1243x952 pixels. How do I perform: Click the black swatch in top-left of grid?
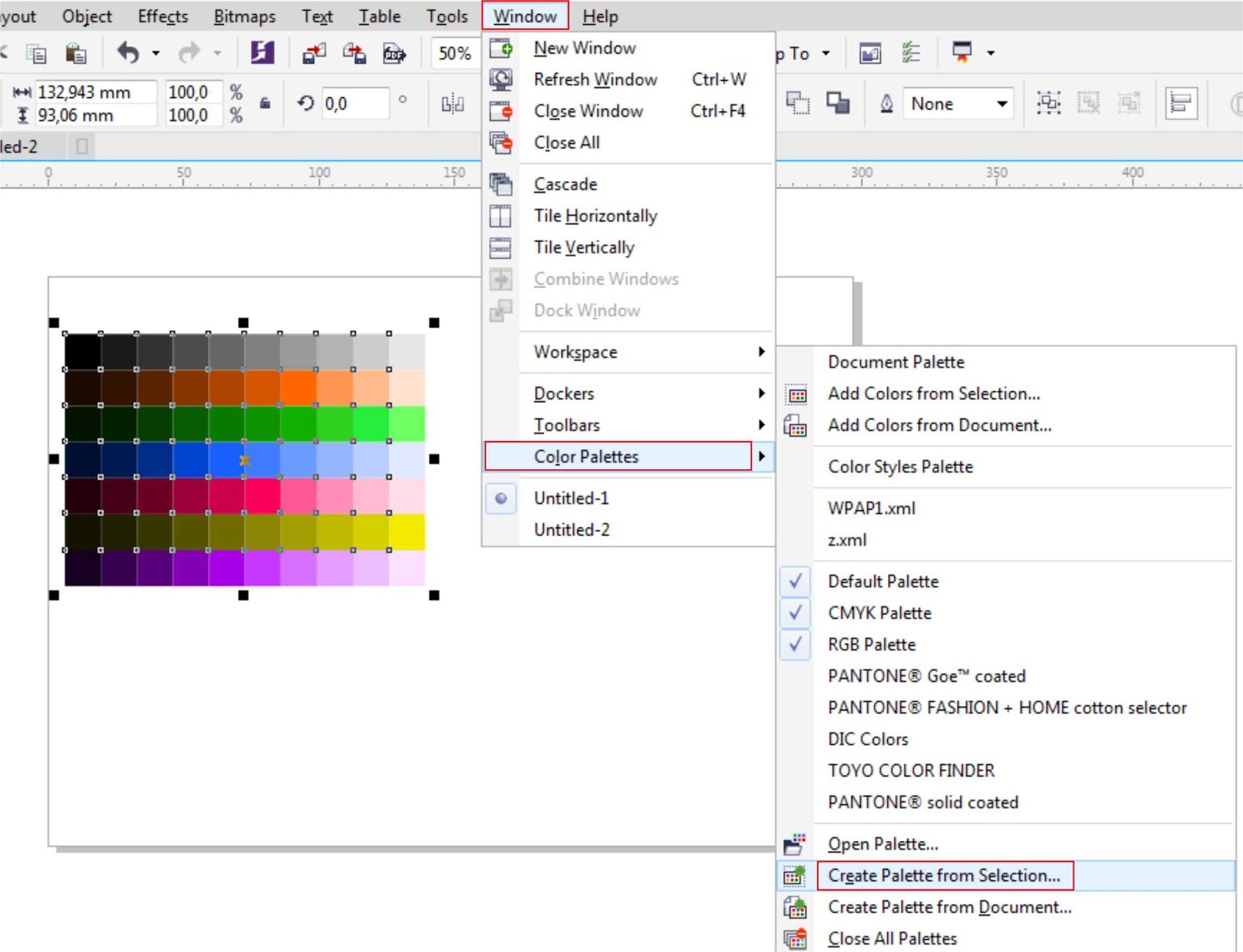pyautogui.click(x=82, y=352)
